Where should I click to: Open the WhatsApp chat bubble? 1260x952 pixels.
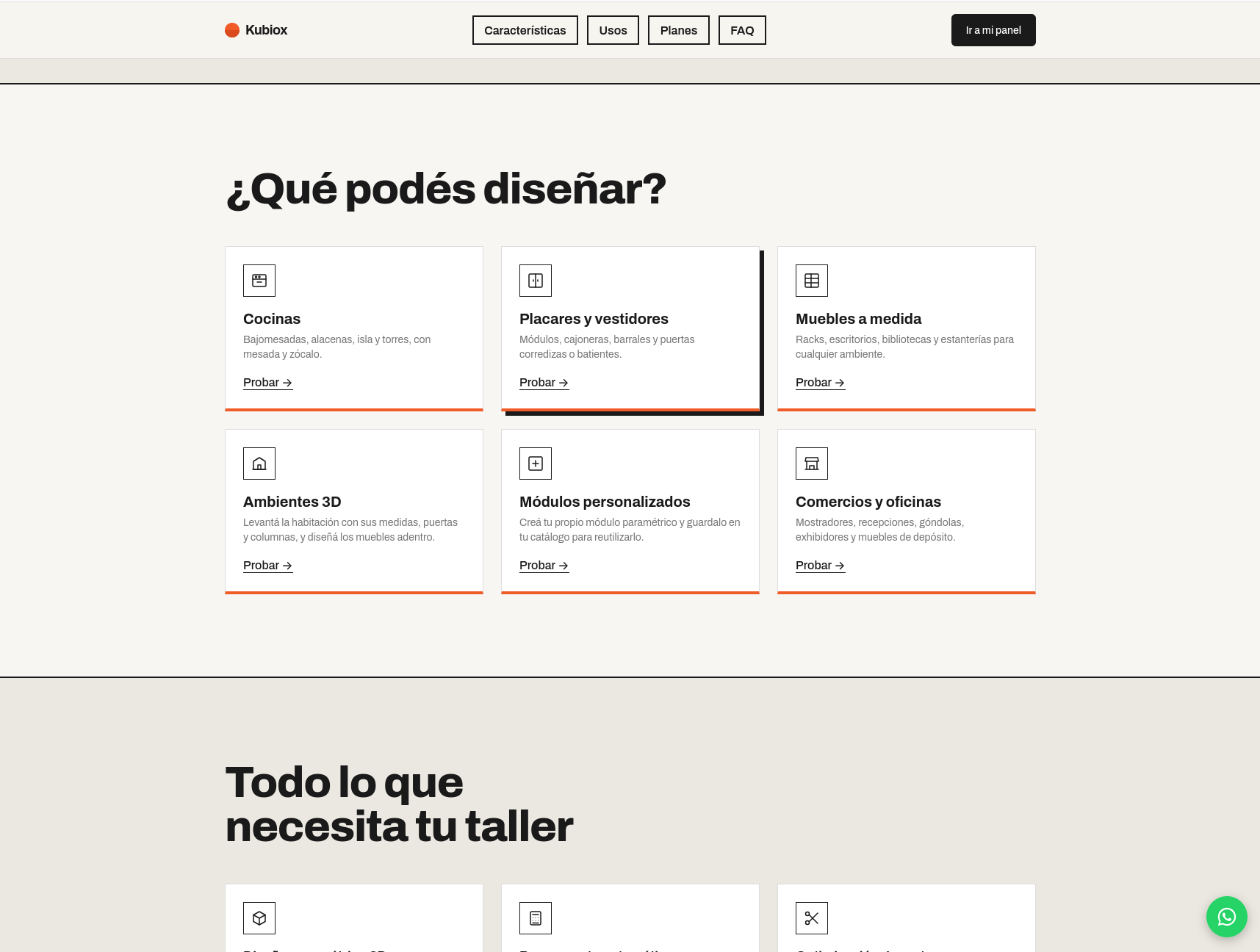click(1227, 917)
